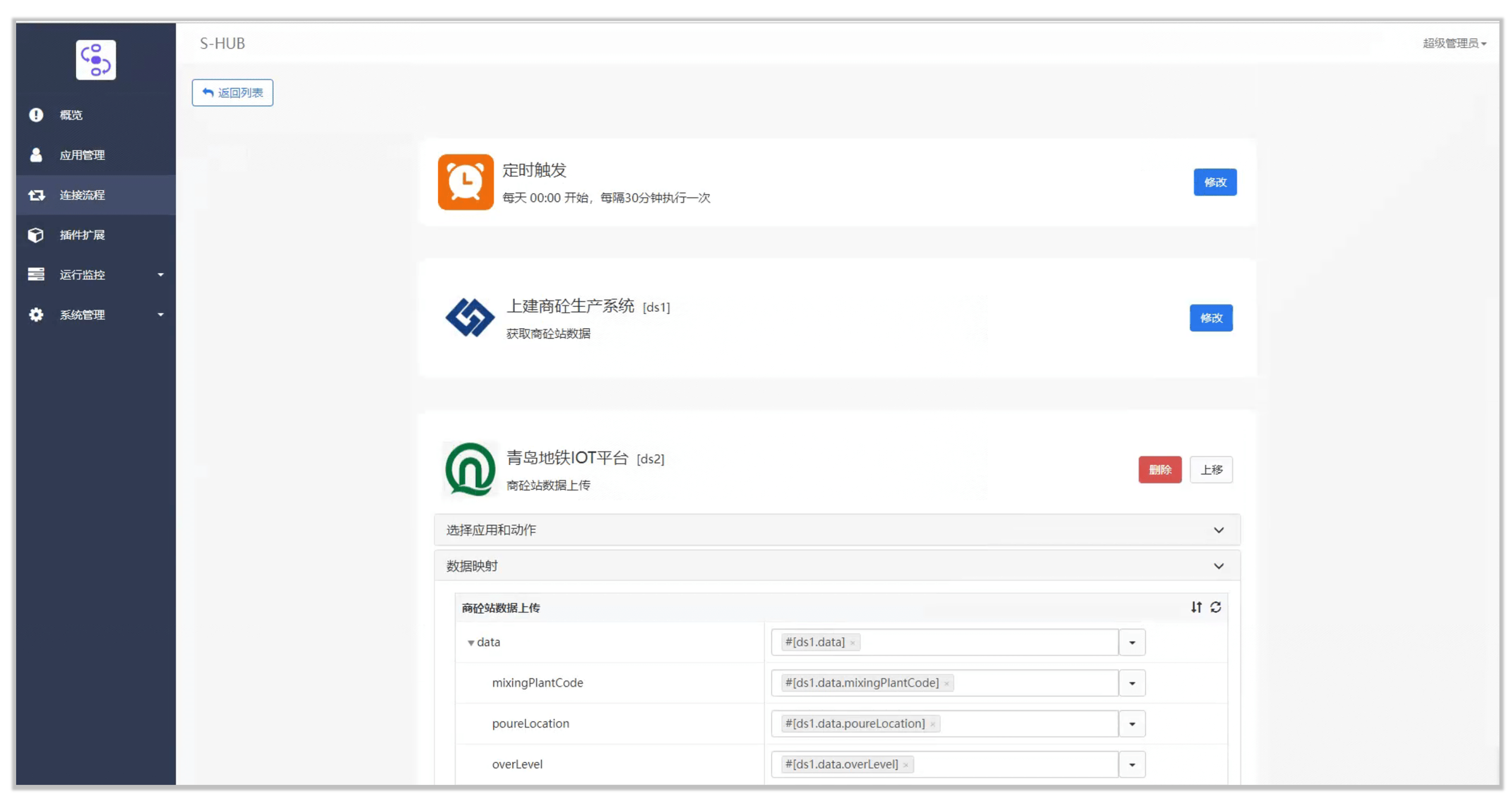Screen dimensions: 1512x804
Task: Click the 连接流程 arrows icon
Action: [x=36, y=195]
